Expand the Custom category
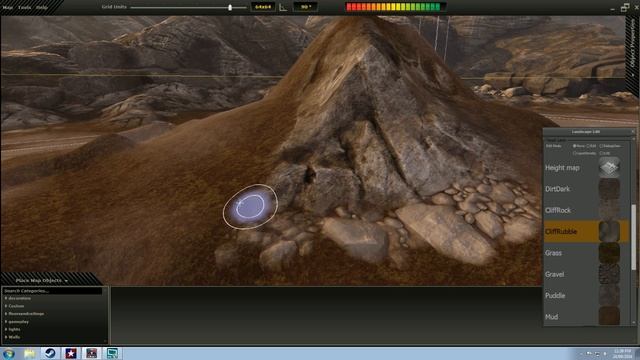Viewport: 640px width, 360px height. coord(6,306)
